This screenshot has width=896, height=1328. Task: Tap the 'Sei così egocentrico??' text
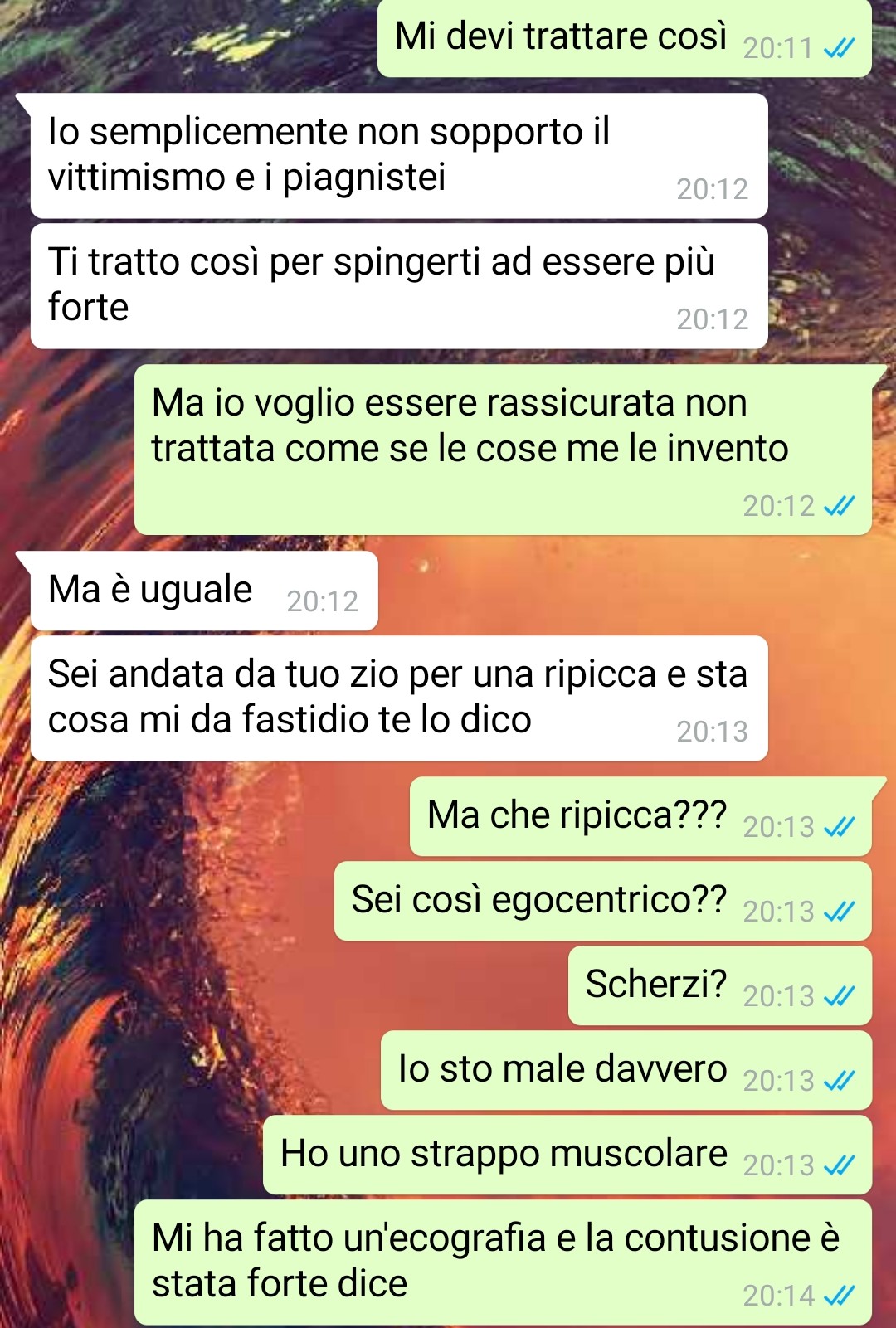tap(539, 900)
